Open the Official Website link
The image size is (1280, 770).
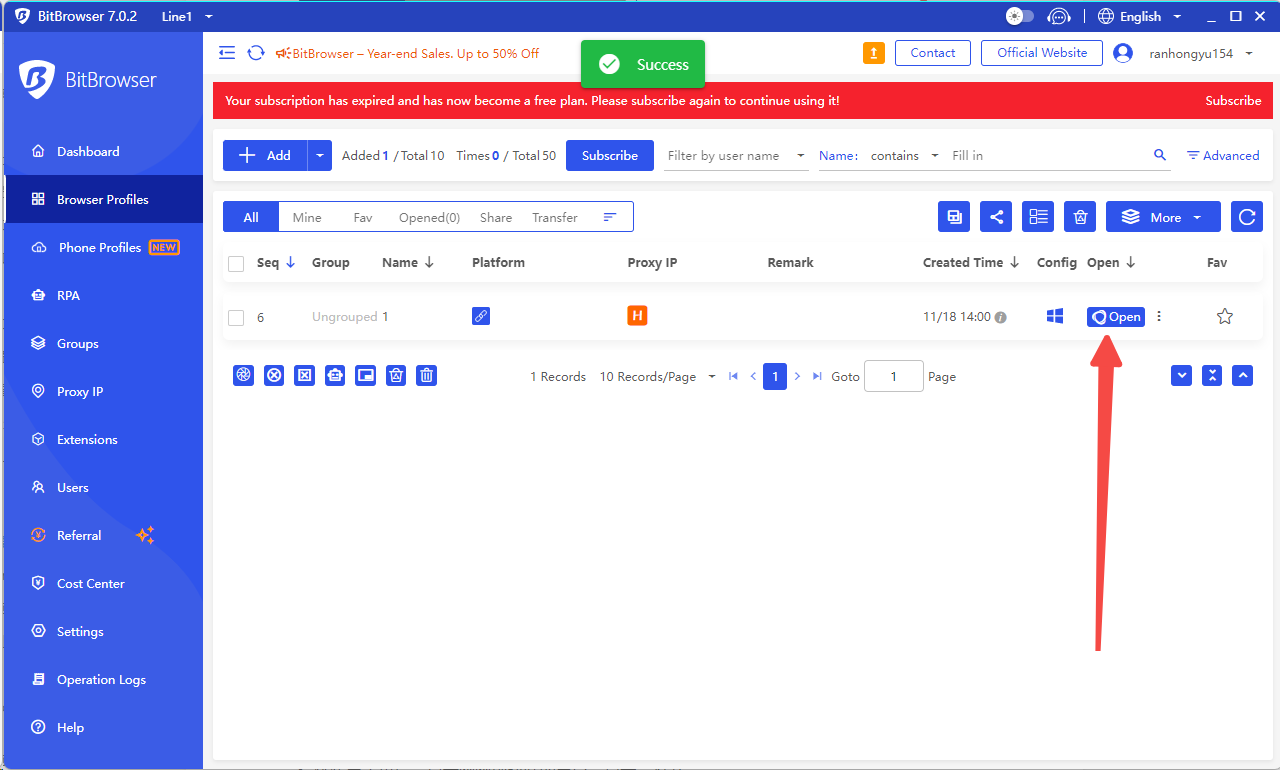tap(1042, 53)
